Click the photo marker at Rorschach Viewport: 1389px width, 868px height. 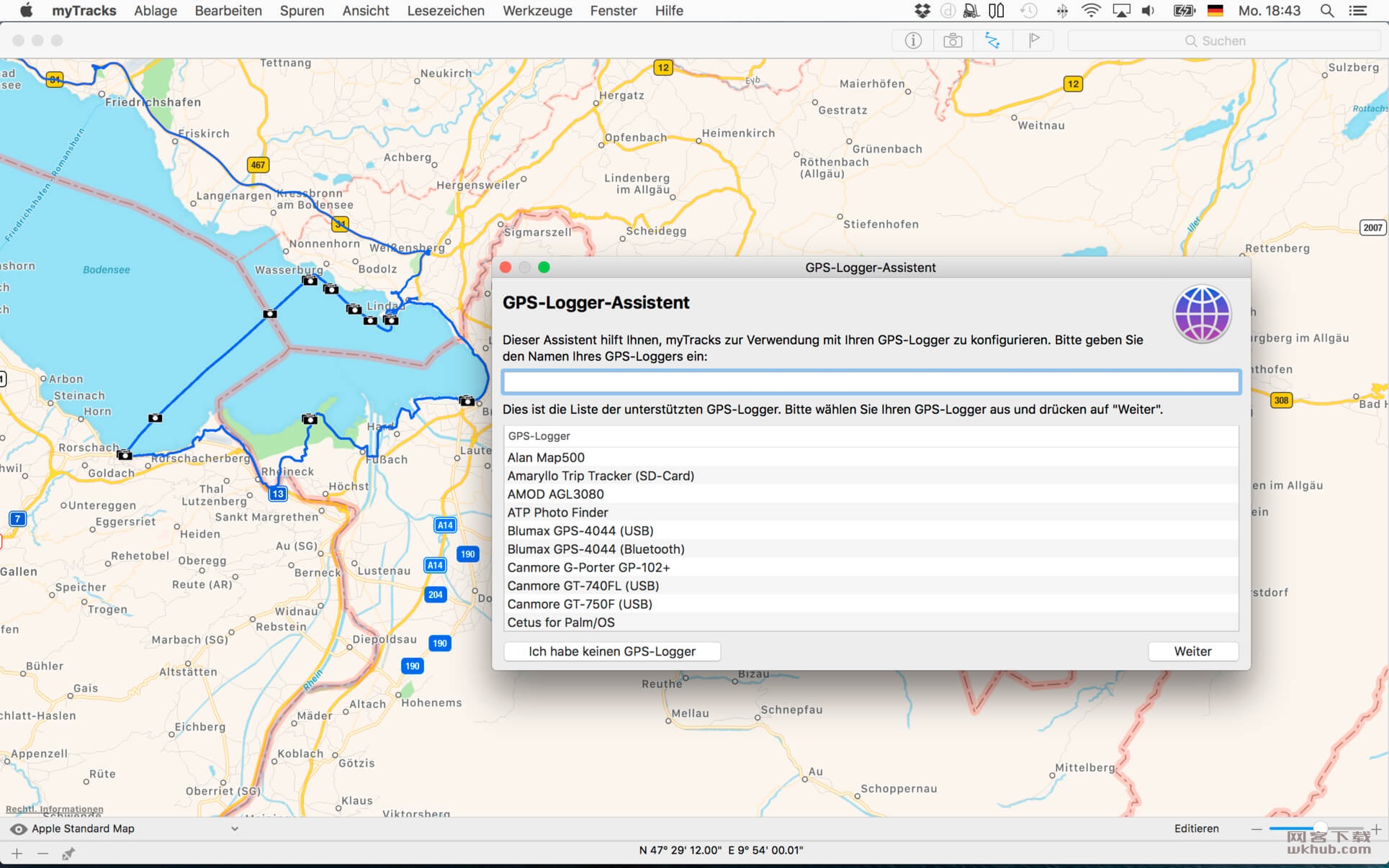tap(125, 455)
